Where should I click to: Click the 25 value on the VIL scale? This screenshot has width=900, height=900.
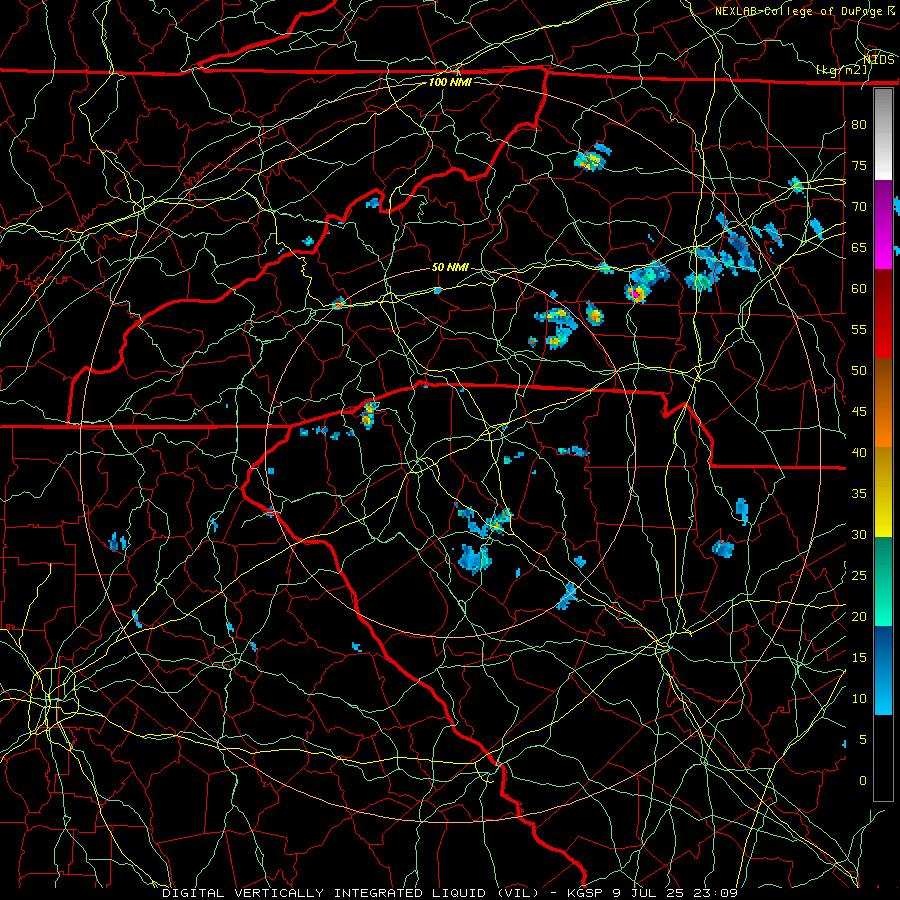859,576
